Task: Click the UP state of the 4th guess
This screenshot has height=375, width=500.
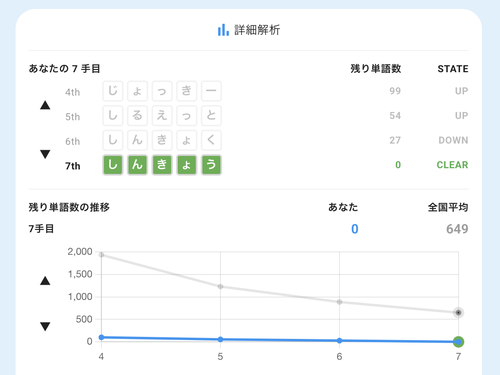Action: click(462, 91)
